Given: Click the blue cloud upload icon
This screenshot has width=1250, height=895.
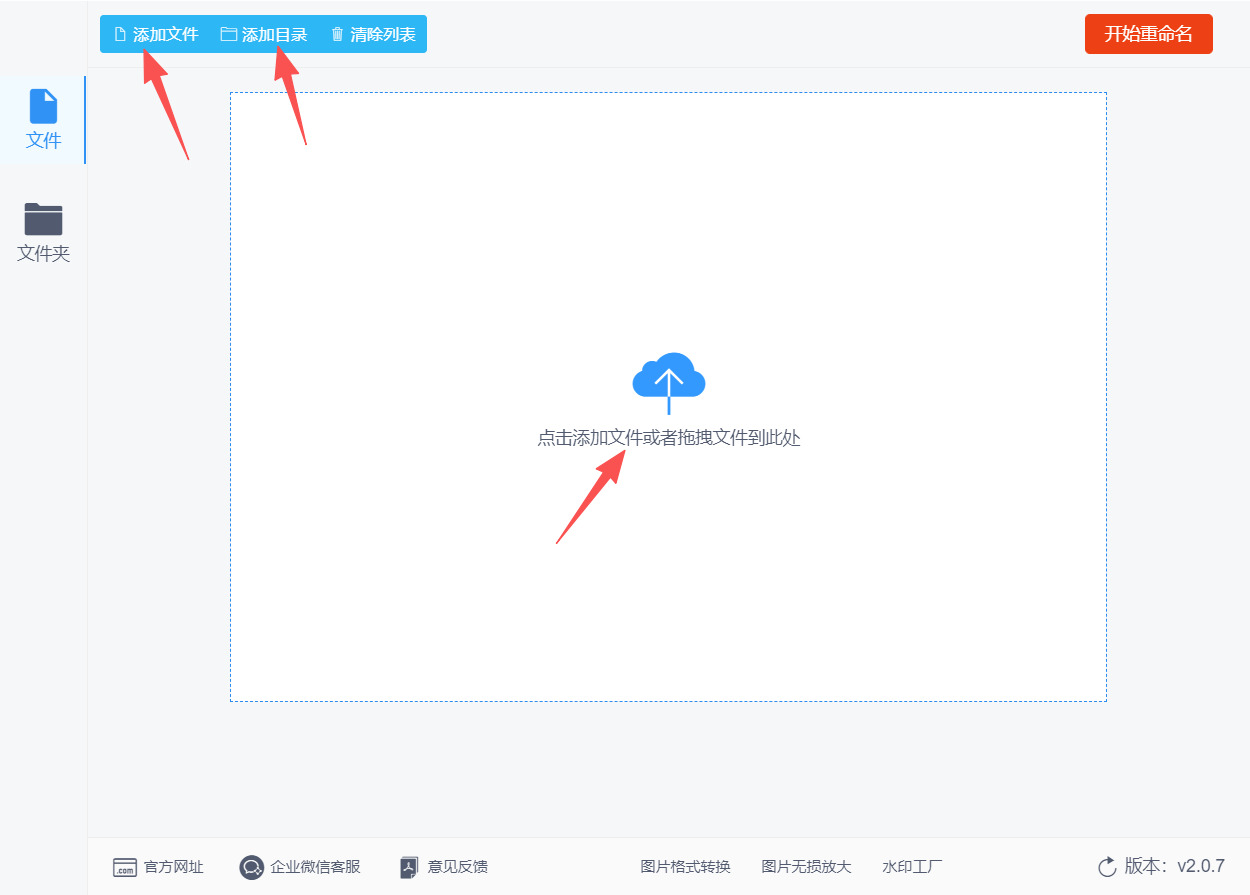Looking at the screenshot, I should [x=669, y=383].
